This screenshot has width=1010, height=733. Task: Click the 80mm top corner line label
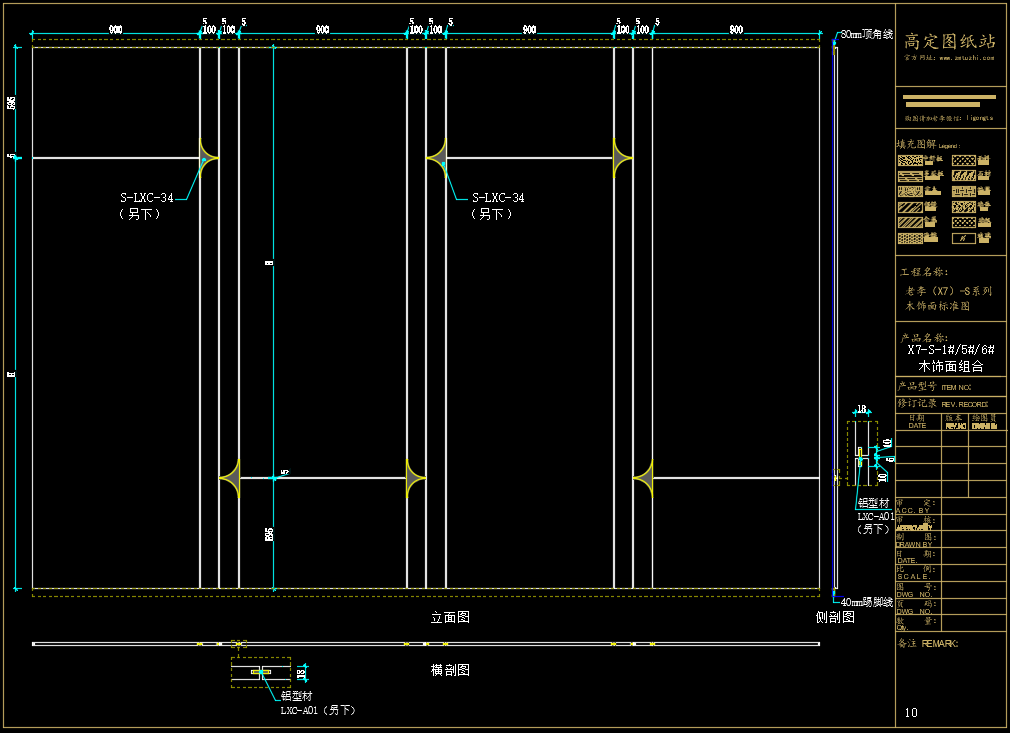[866, 34]
